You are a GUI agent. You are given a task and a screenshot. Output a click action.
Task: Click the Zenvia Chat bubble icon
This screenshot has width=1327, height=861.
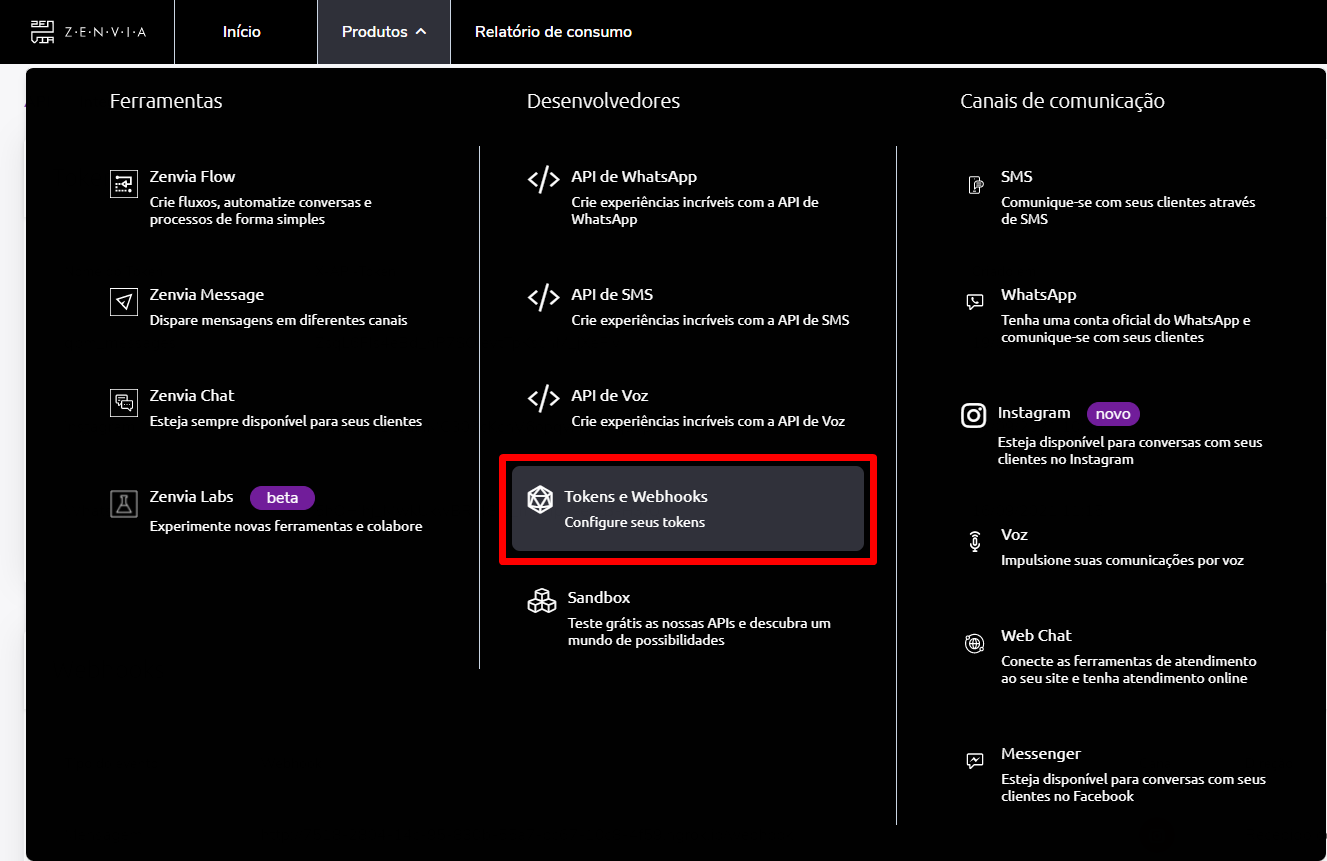coord(123,403)
